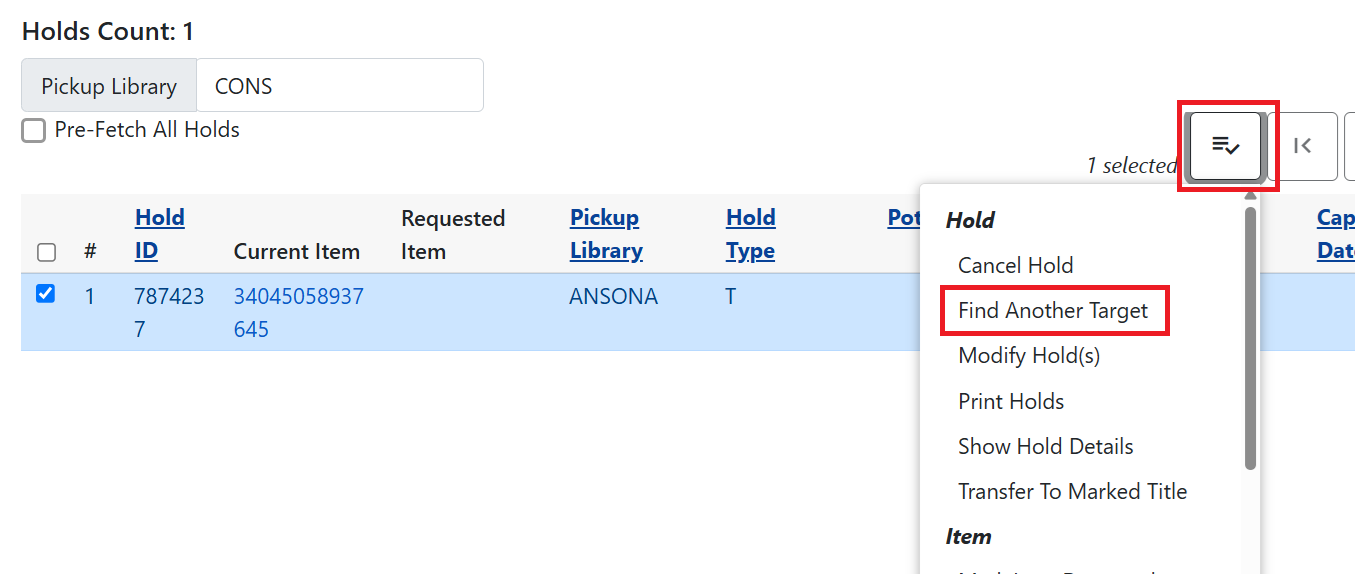Open Show Hold Details
Screen dimensions: 1355x574
coord(1045,446)
